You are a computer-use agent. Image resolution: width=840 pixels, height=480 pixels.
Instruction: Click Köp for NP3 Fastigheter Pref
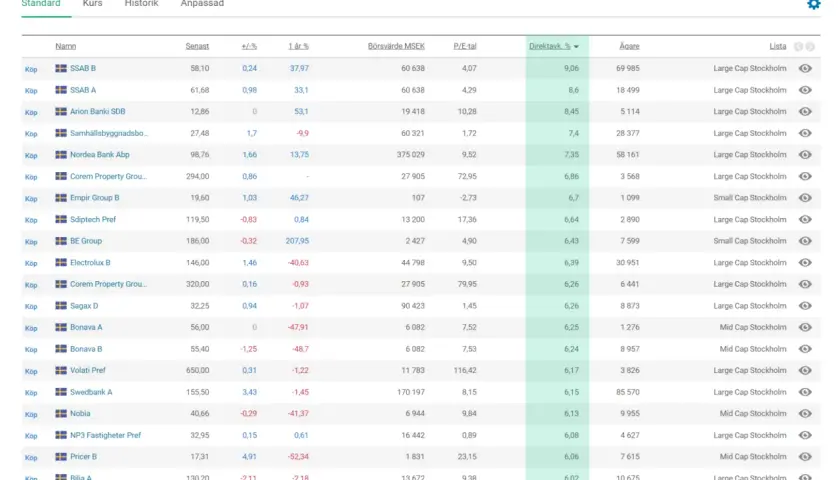coord(31,436)
